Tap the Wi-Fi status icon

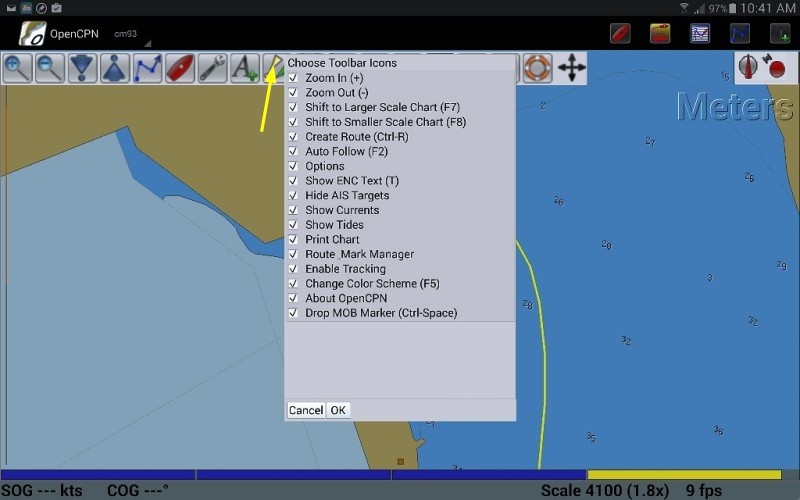point(684,8)
